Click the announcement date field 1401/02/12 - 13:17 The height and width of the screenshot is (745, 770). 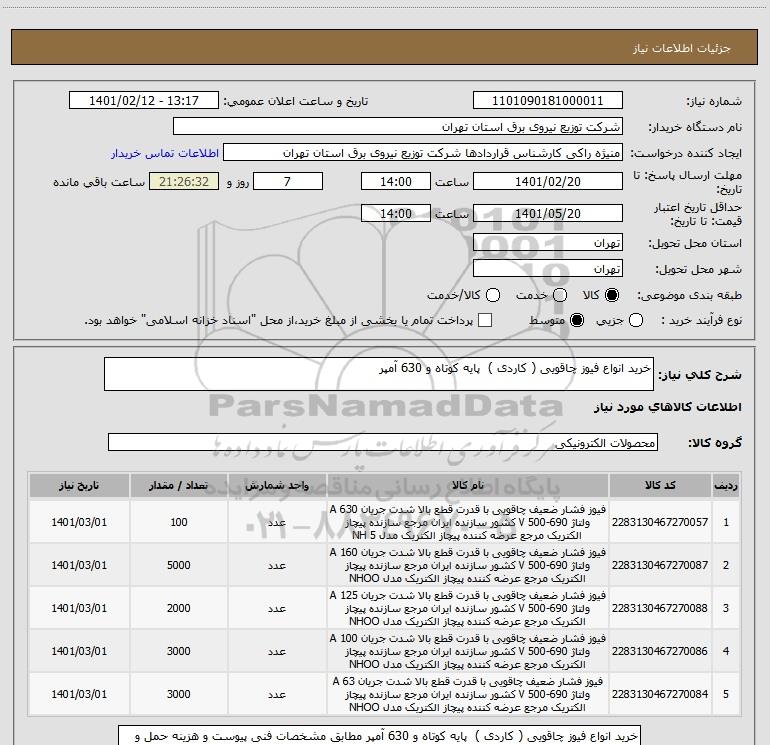144,100
